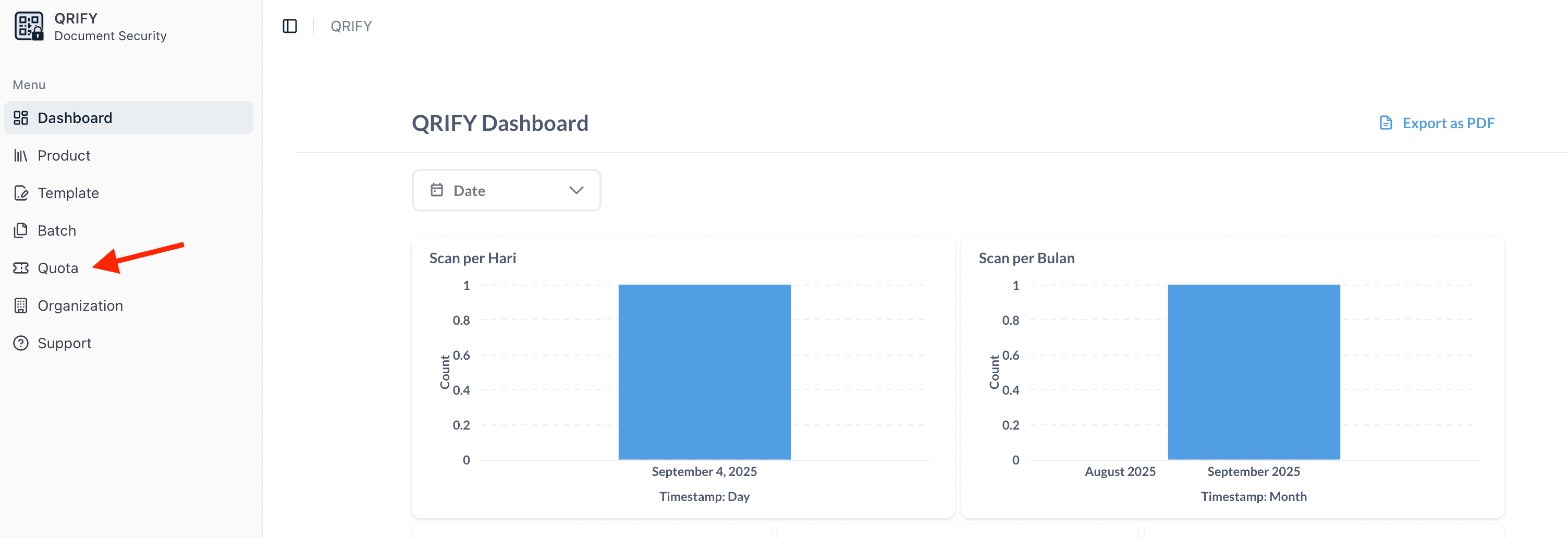
Task: Click the calendar icon in Date filter
Action: click(x=436, y=190)
